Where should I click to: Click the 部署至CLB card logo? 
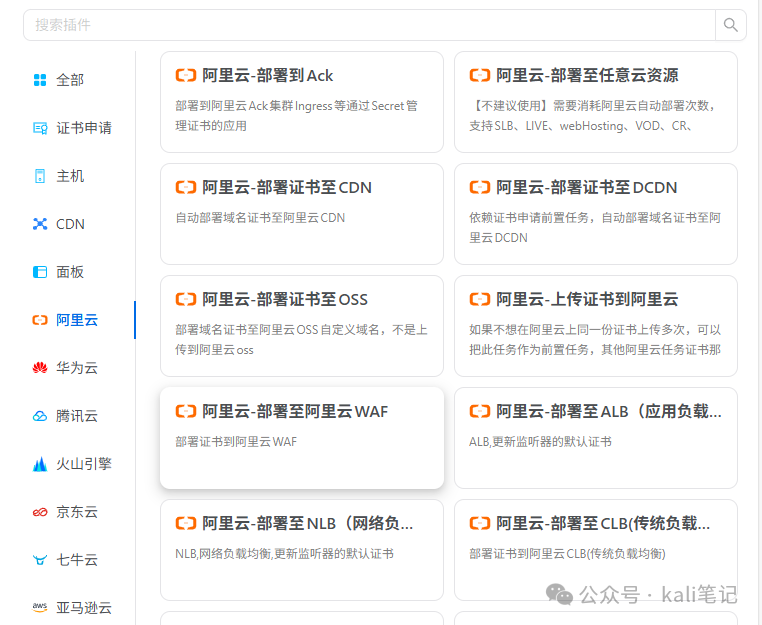click(480, 523)
